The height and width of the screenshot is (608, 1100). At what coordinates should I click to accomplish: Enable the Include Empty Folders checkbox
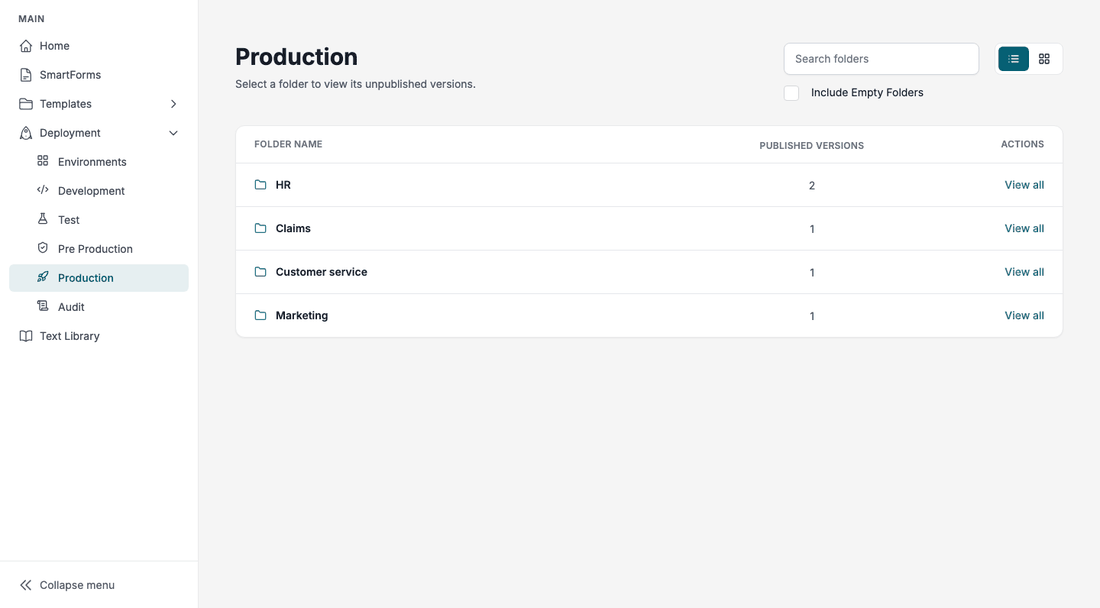[791, 93]
